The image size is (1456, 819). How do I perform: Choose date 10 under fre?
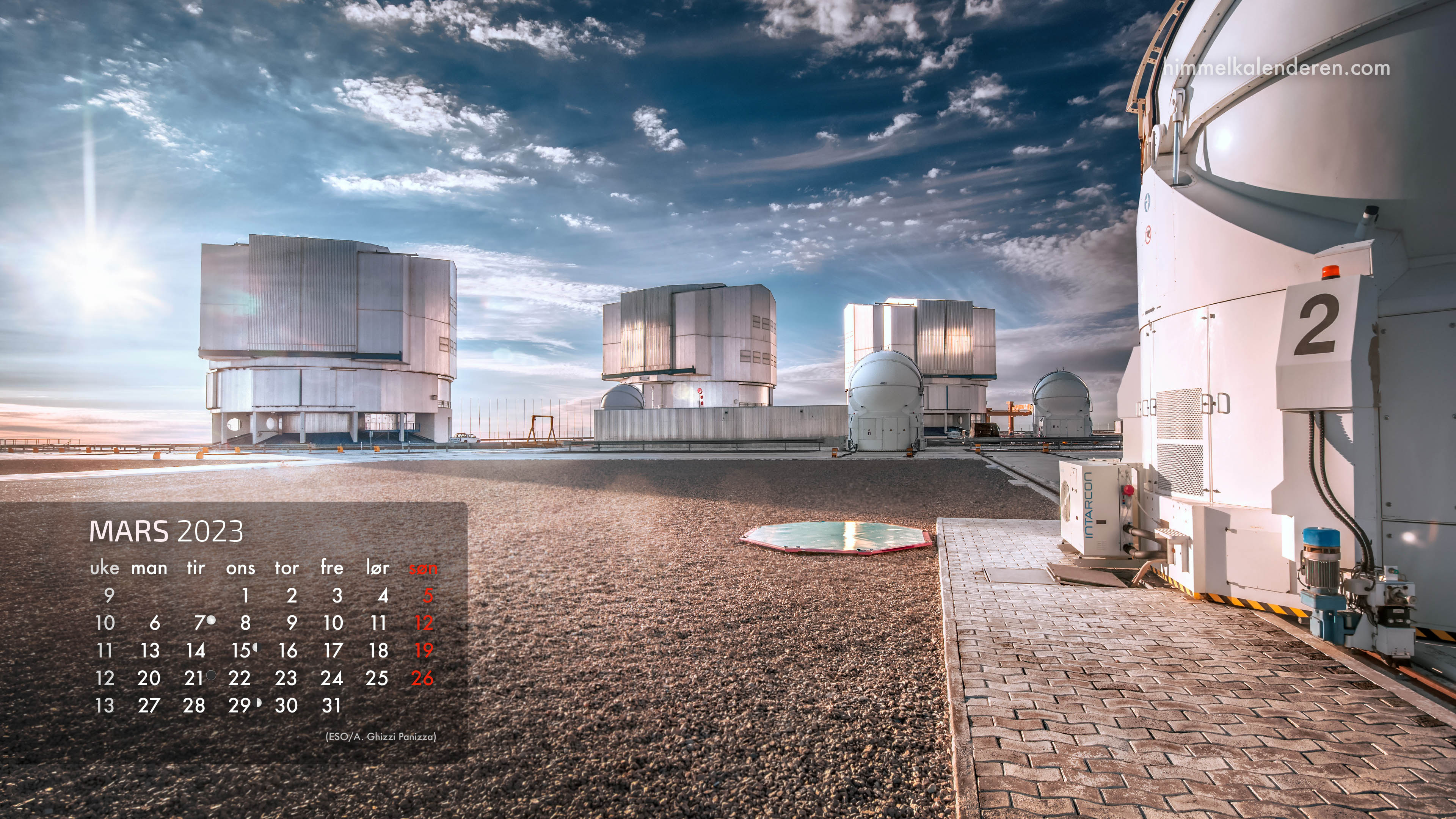point(334,623)
